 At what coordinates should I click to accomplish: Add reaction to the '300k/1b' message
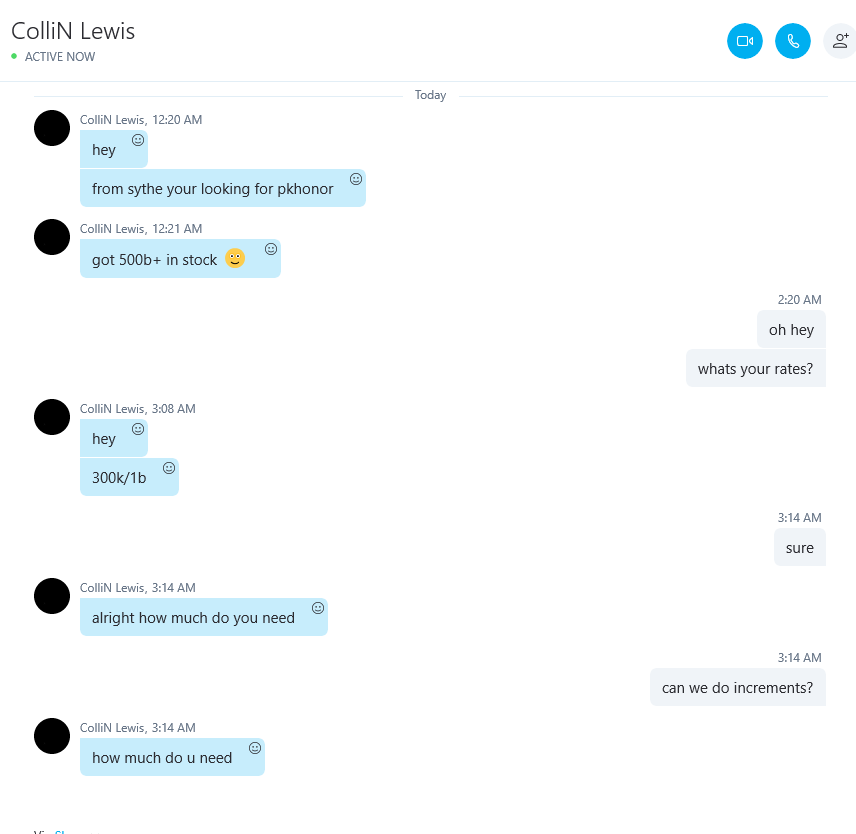pyautogui.click(x=169, y=468)
